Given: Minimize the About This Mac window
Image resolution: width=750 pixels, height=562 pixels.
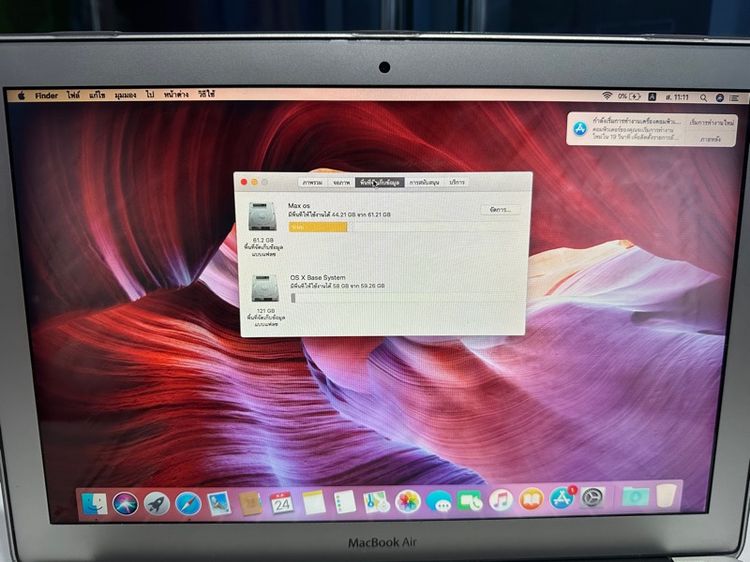Looking at the screenshot, I should tap(254, 182).
